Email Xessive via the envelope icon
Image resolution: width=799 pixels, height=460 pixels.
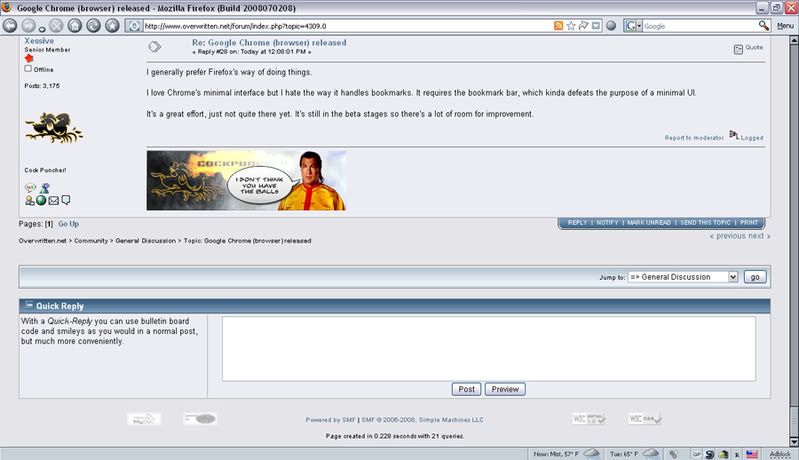tap(54, 201)
